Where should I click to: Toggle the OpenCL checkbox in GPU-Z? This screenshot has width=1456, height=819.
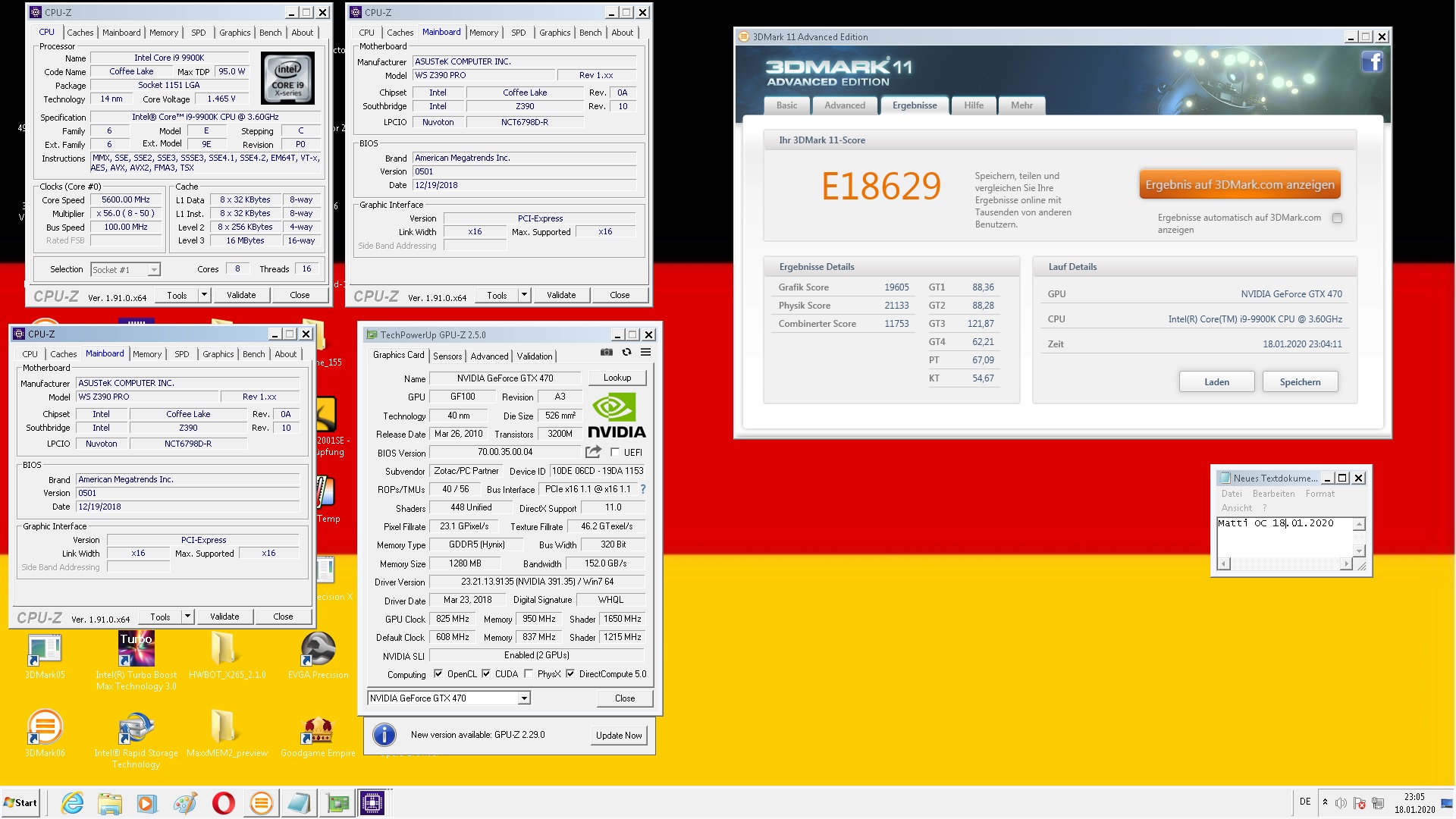(438, 673)
